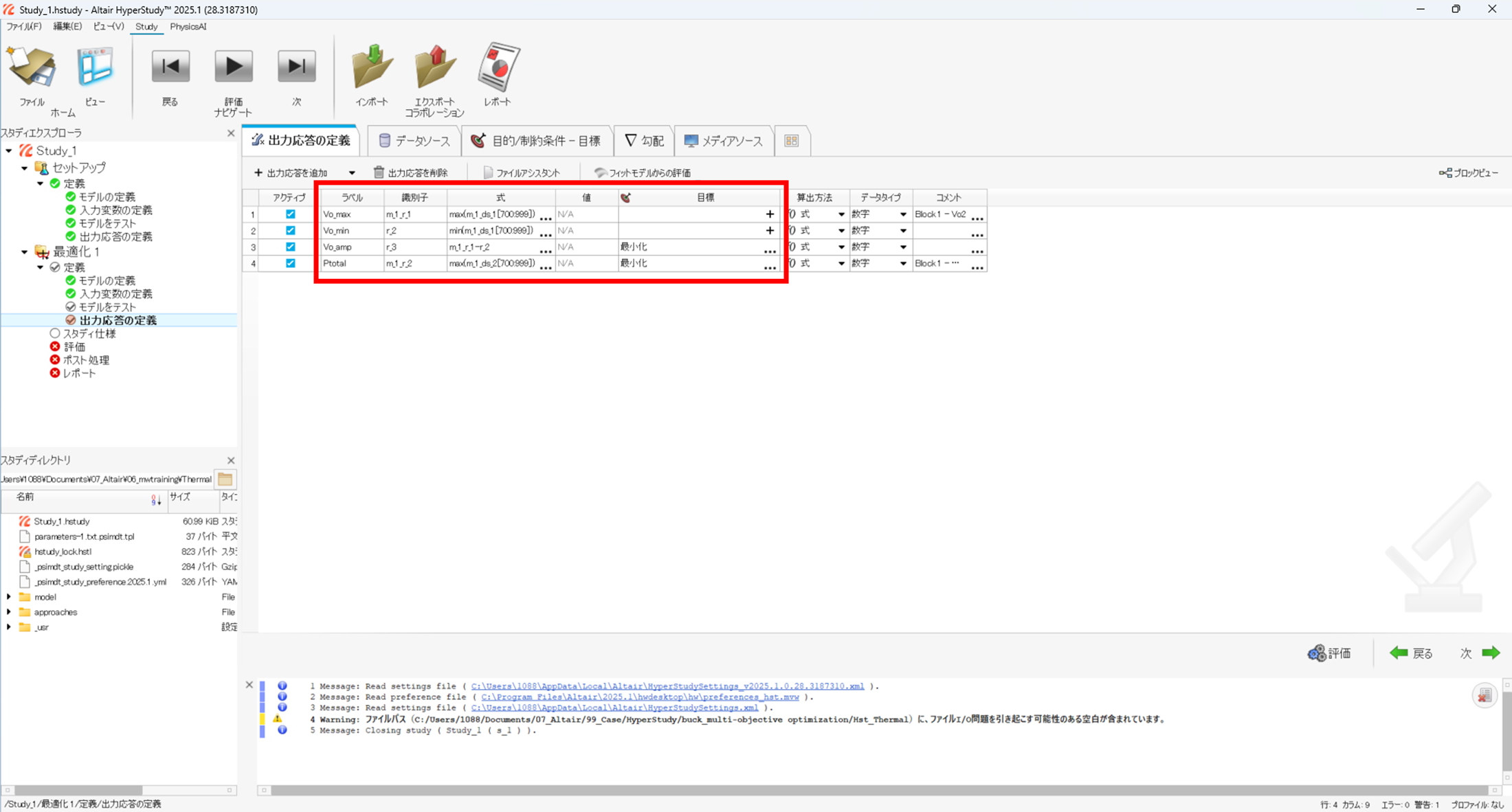Open the data type dropdown for Vo_min
Viewport: 1512px width, 812px height.
tap(903, 231)
